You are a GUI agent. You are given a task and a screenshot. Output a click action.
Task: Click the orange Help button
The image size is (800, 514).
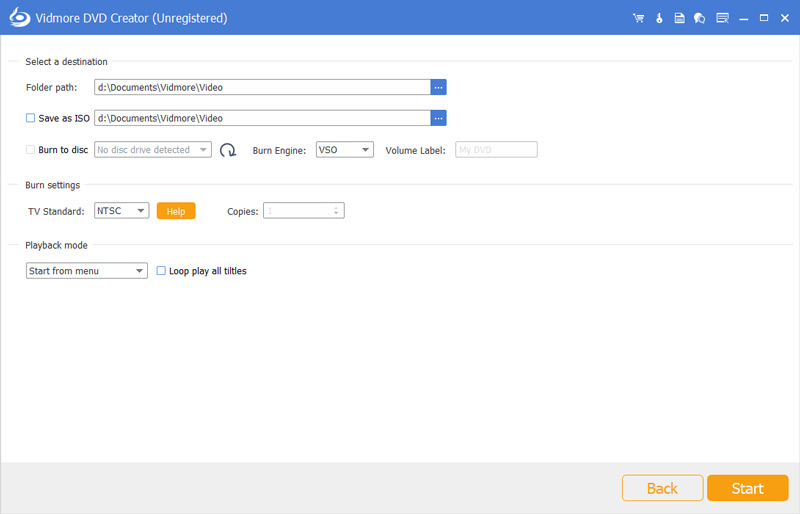[176, 211]
